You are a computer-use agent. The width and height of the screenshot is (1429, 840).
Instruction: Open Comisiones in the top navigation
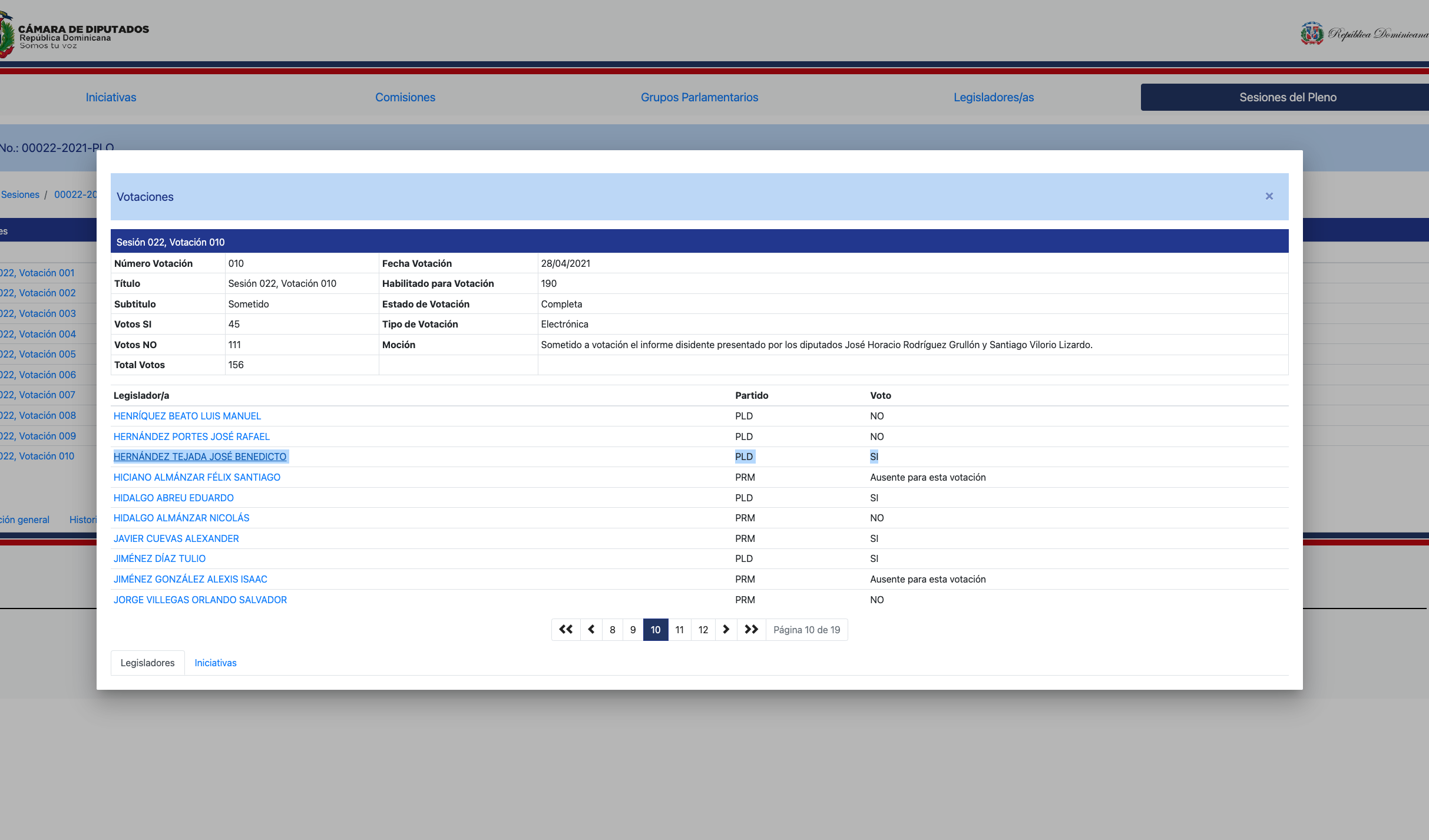coord(405,97)
